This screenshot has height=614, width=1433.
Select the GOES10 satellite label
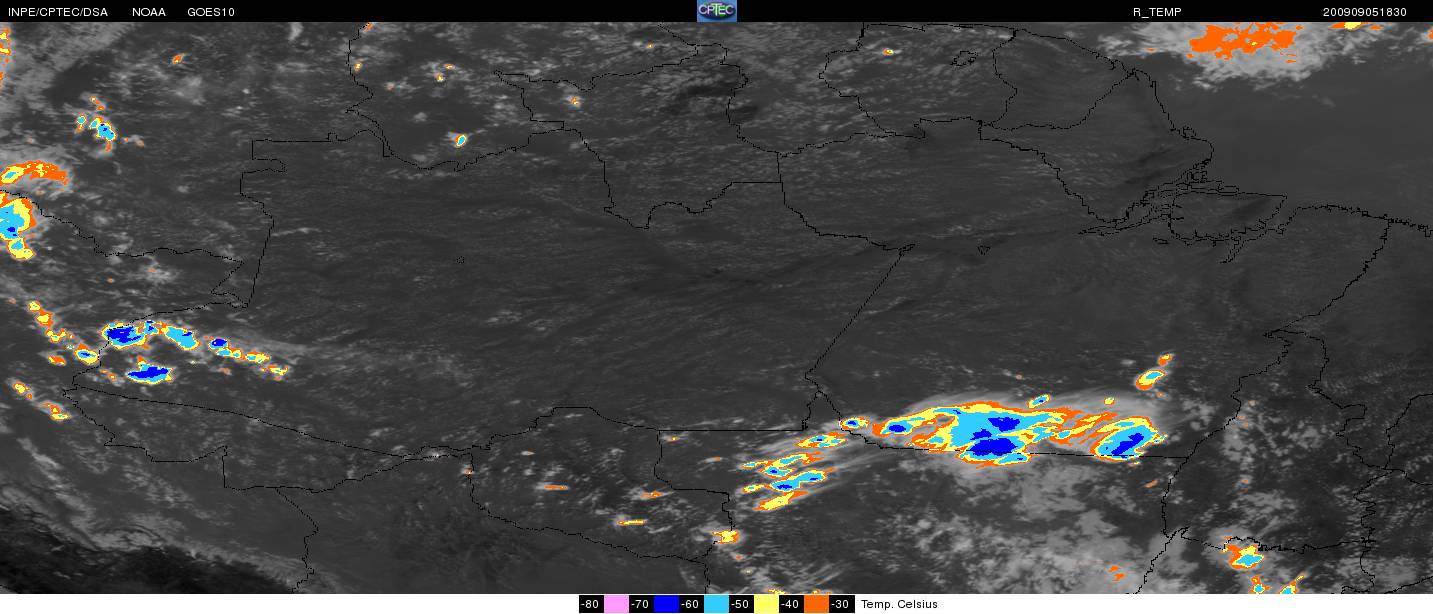[212, 12]
